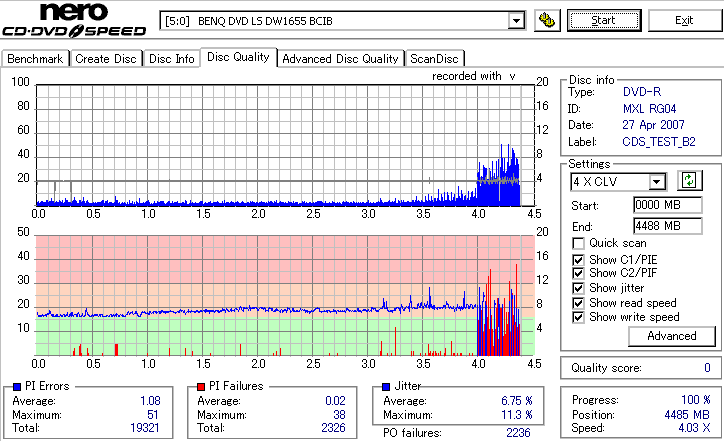The width and height of the screenshot is (724, 441).
Task: Switch to the Benchmark tab
Action: pos(35,59)
